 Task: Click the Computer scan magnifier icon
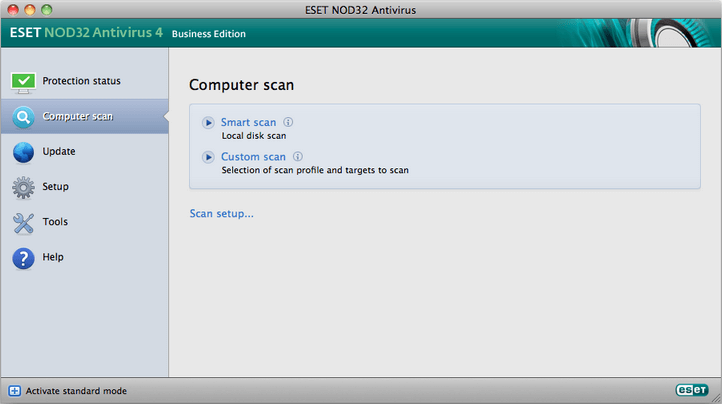(23, 117)
